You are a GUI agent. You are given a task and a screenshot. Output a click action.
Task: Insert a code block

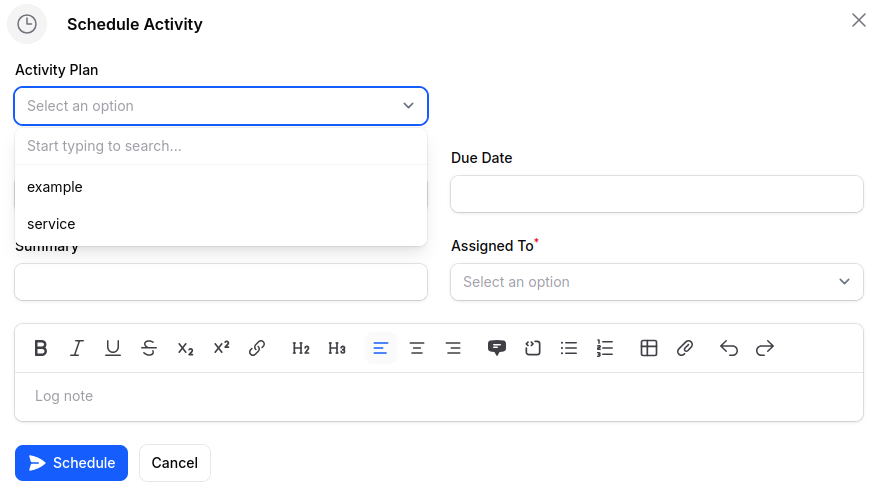pyautogui.click(x=533, y=348)
